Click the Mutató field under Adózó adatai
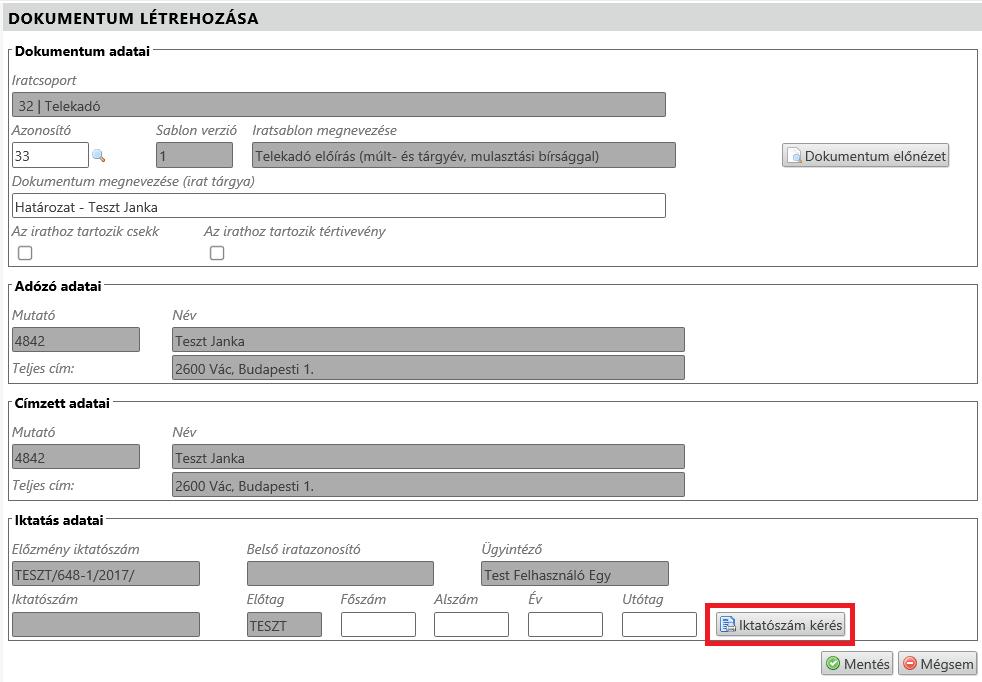The height and width of the screenshot is (682, 982). 76,339
